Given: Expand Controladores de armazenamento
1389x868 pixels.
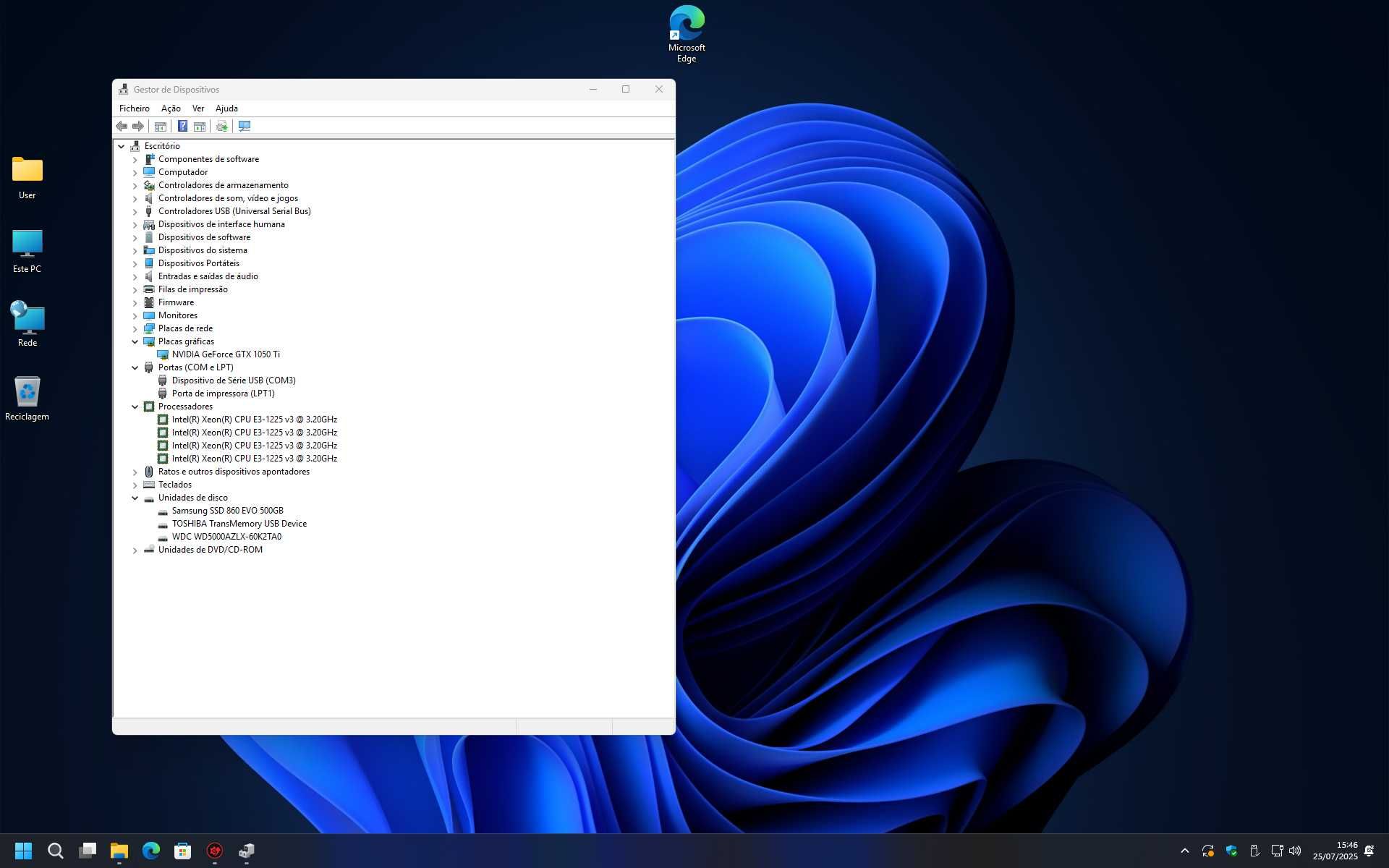Looking at the screenshot, I should click(135, 185).
